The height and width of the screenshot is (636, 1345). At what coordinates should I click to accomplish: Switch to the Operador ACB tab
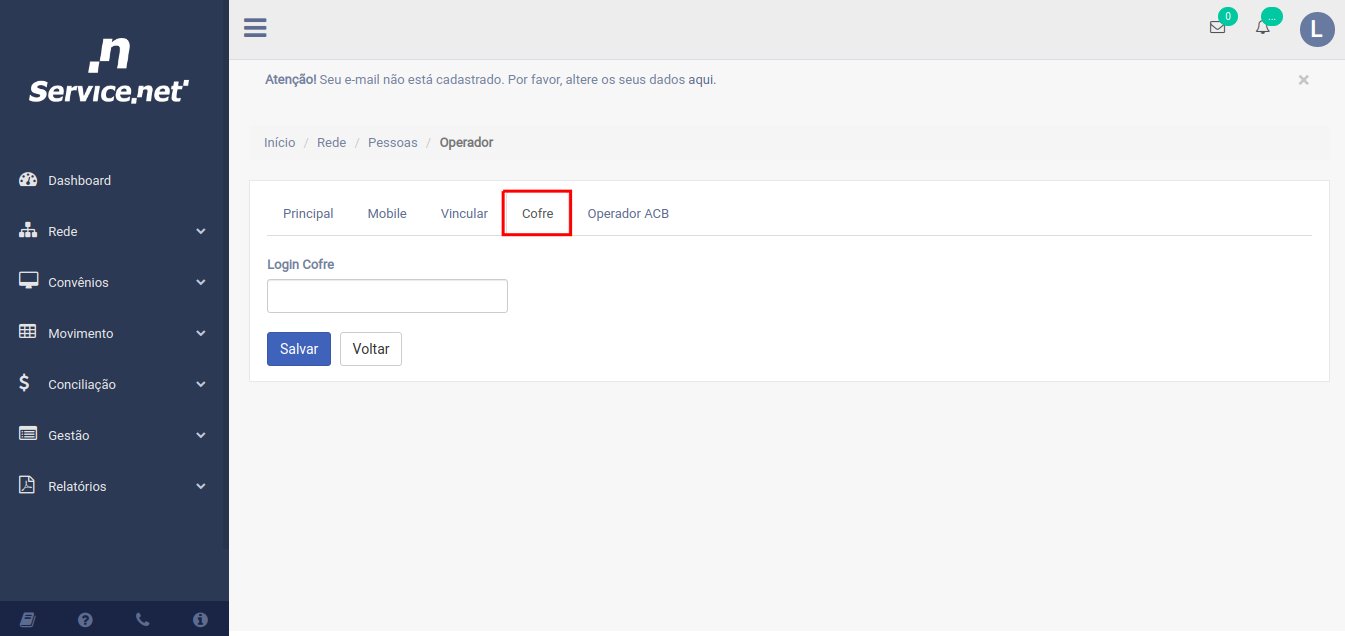click(628, 214)
